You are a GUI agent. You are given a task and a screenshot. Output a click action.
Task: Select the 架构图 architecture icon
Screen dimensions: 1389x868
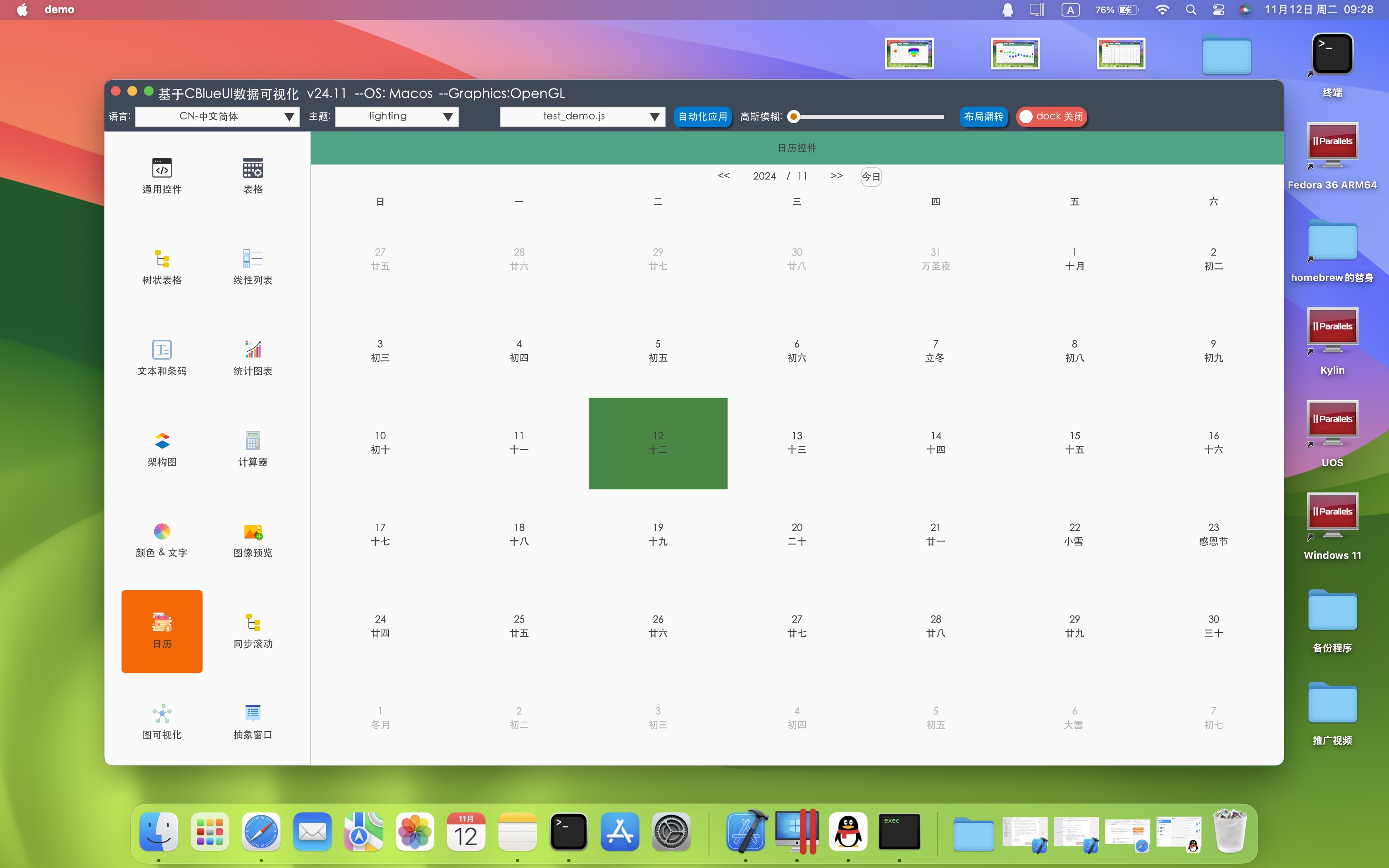[162, 441]
